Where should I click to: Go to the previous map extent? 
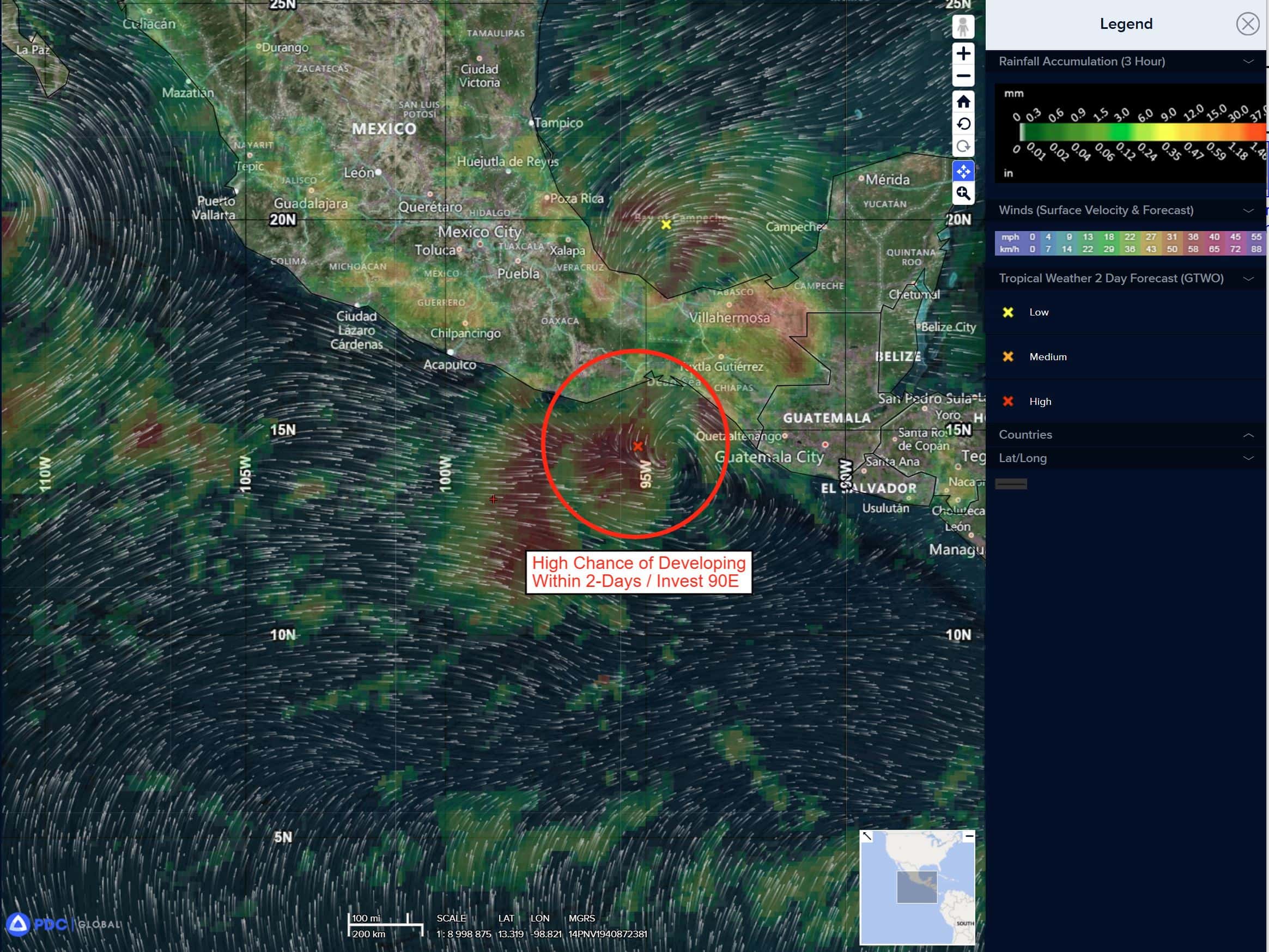click(x=963, y=124)
